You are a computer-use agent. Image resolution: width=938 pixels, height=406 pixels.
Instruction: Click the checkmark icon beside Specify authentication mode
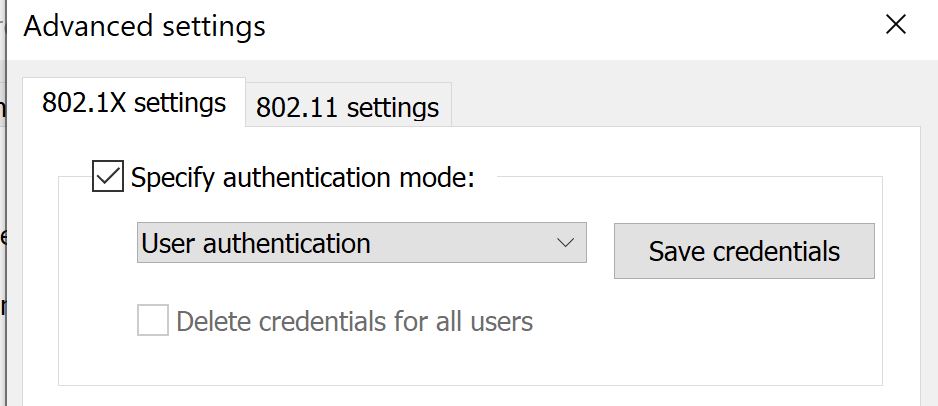coord(107,177)
